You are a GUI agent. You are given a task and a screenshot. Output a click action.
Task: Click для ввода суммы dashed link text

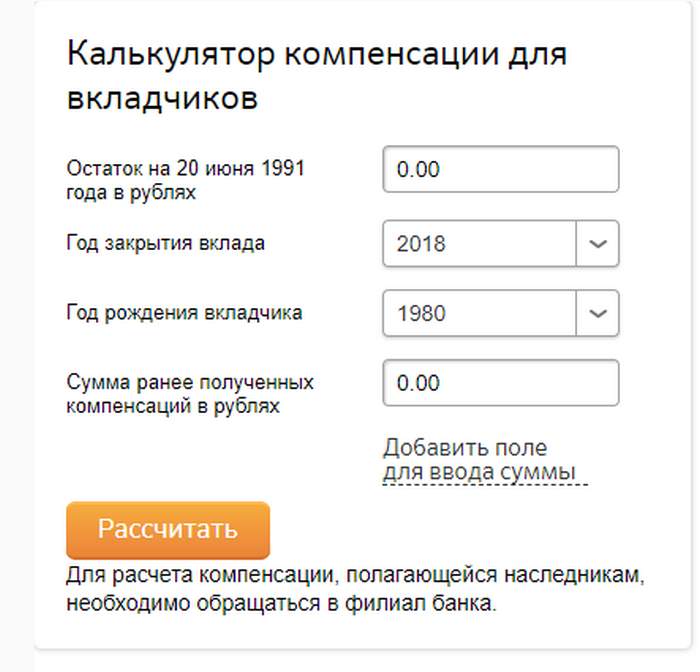[480, 471]
